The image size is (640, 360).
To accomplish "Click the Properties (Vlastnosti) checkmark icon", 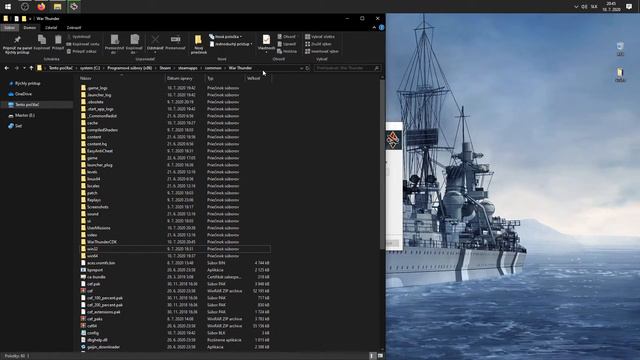I will coord(266,40).
